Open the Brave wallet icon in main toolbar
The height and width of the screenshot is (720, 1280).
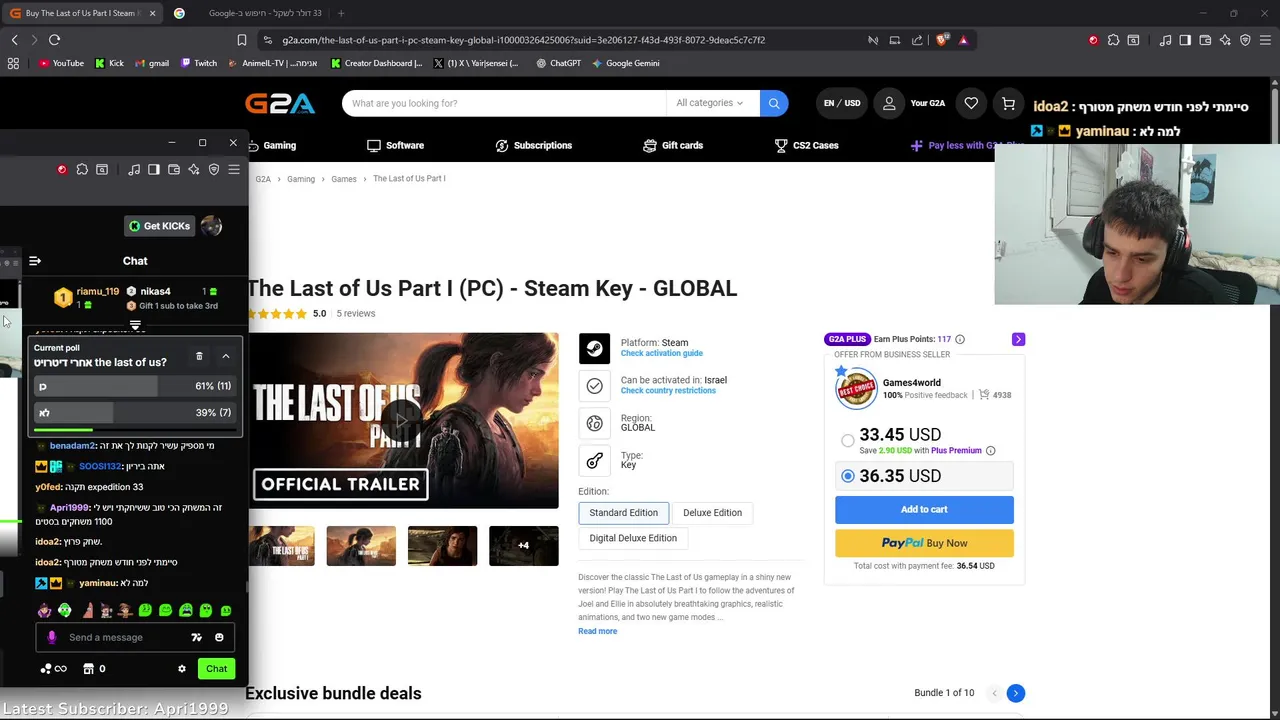coord(1205,40)
